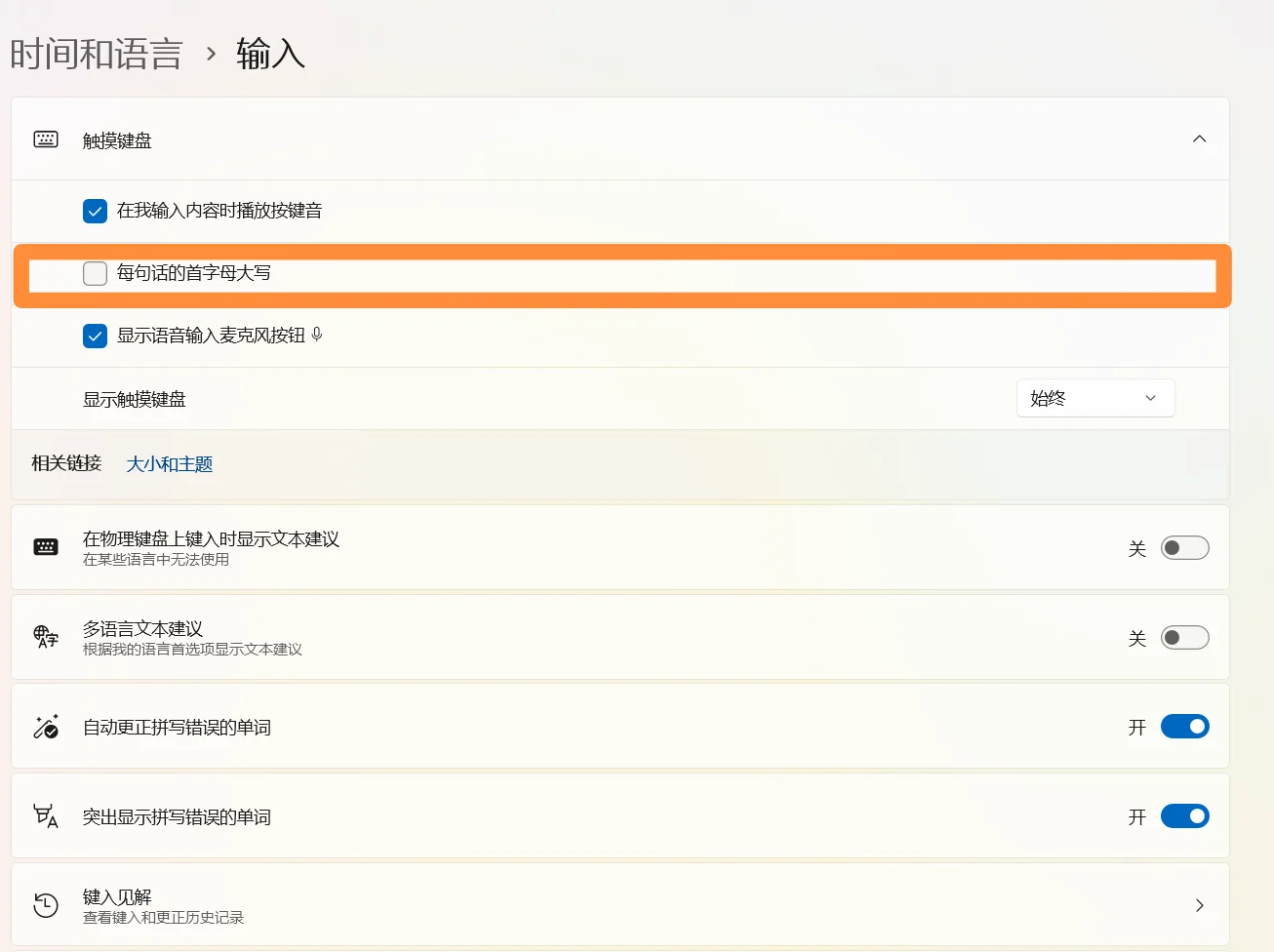Turn on 在物理键盘上键入时显示文本建议
Image resolution: width=1274 pixels, height=952 pixels.
[x=1184, y=547]
